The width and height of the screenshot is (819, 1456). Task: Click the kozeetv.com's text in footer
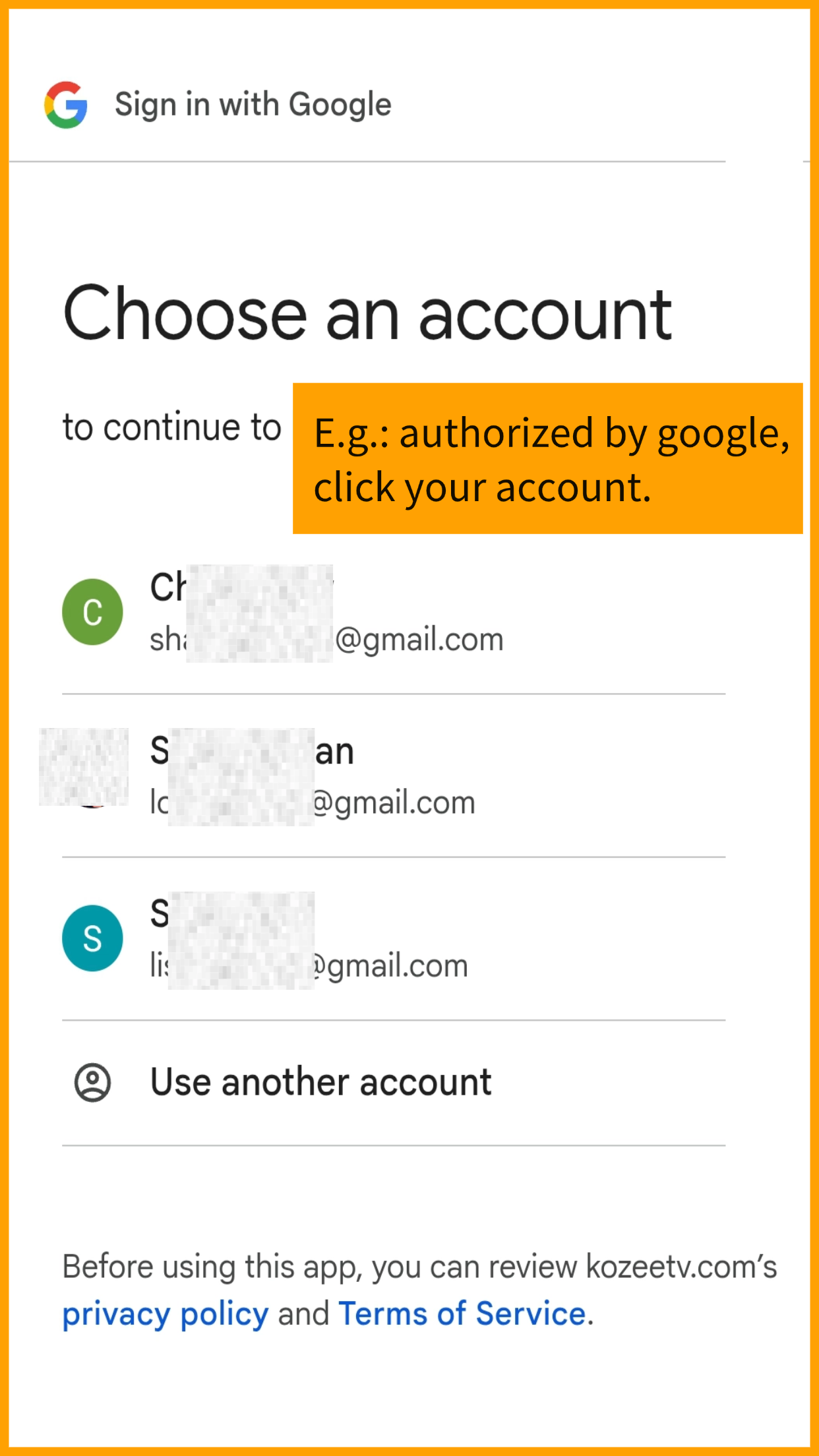point(681,1267)
